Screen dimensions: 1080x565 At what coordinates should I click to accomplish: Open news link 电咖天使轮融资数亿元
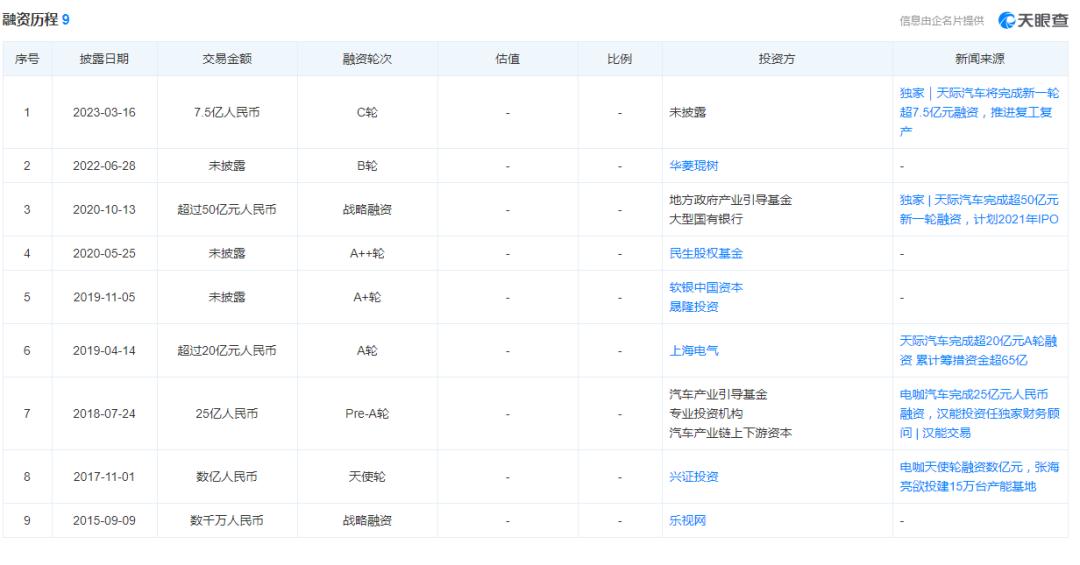[x=979, y=477]
